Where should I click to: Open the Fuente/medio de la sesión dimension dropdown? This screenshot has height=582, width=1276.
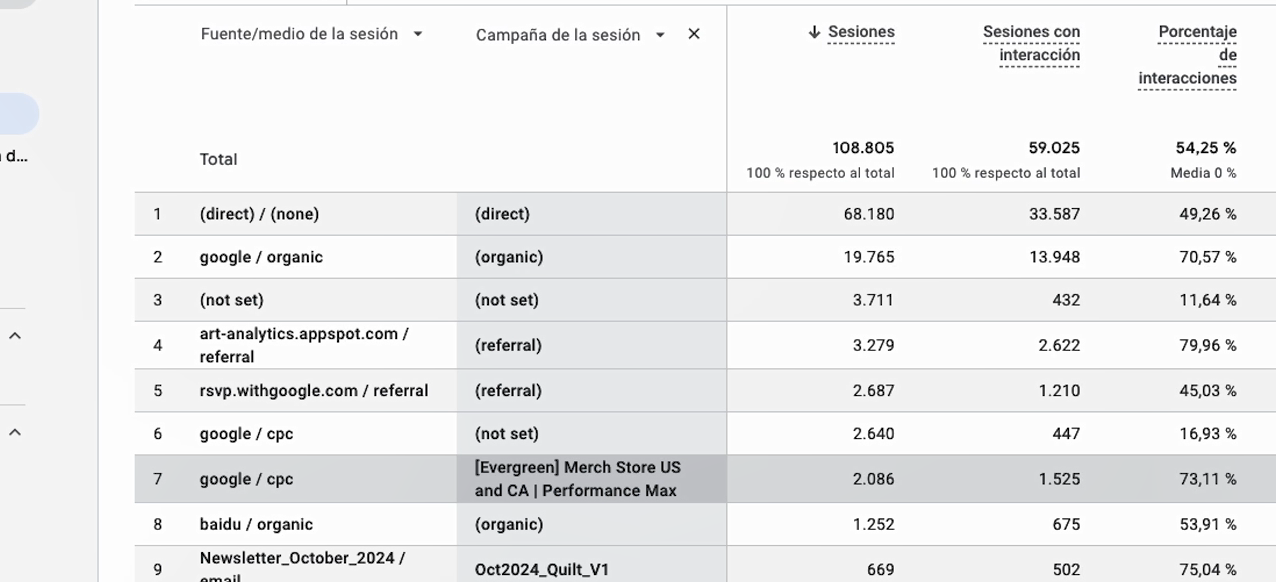click(418, 34)
